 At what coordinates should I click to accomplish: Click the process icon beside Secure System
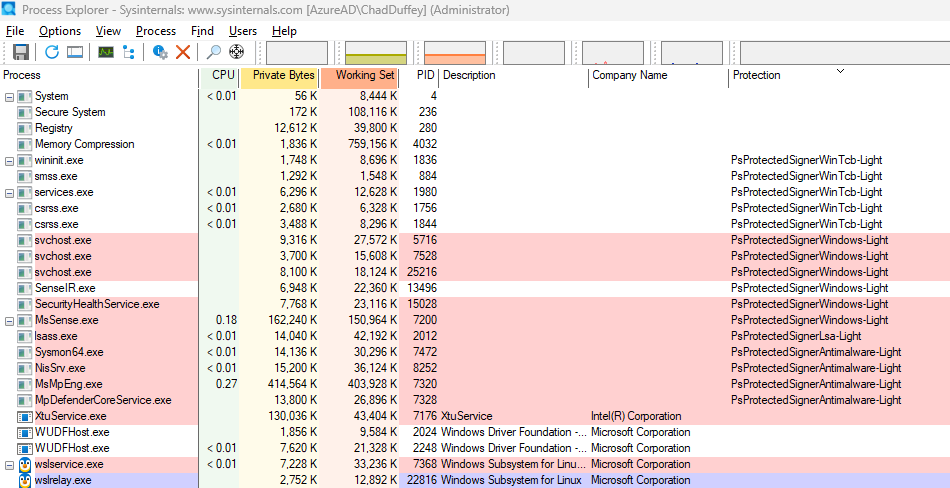25,113
